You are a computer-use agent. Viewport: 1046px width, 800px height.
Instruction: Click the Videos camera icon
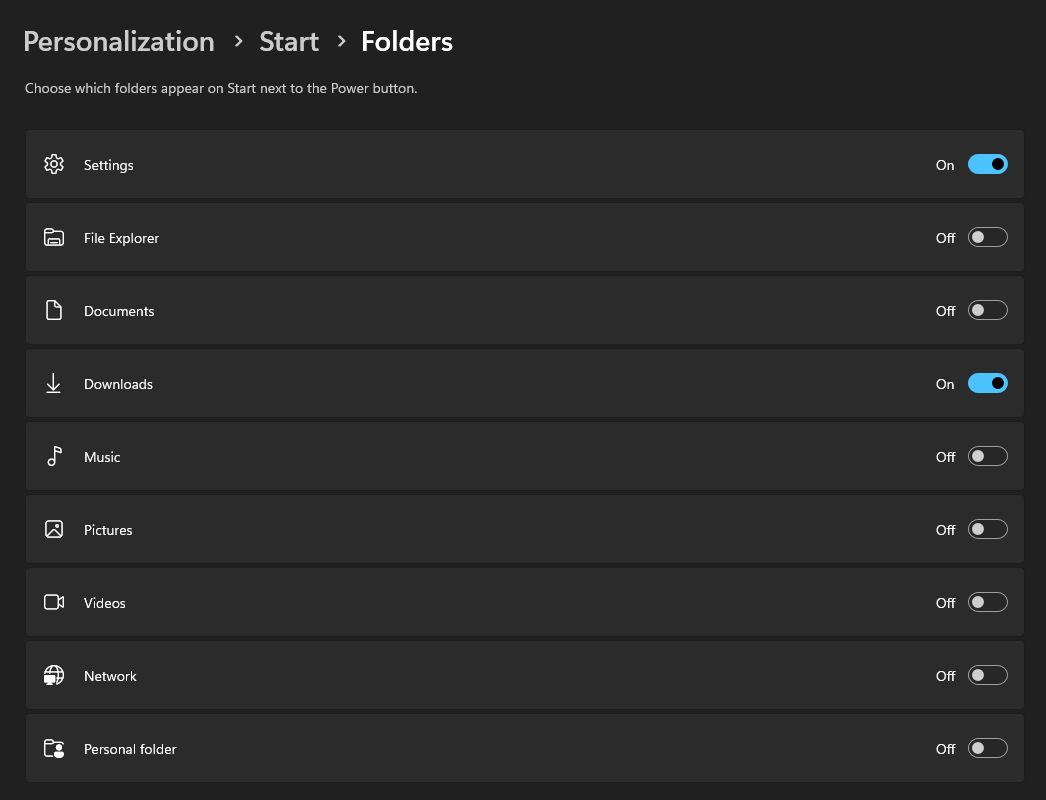coord(54,603)
